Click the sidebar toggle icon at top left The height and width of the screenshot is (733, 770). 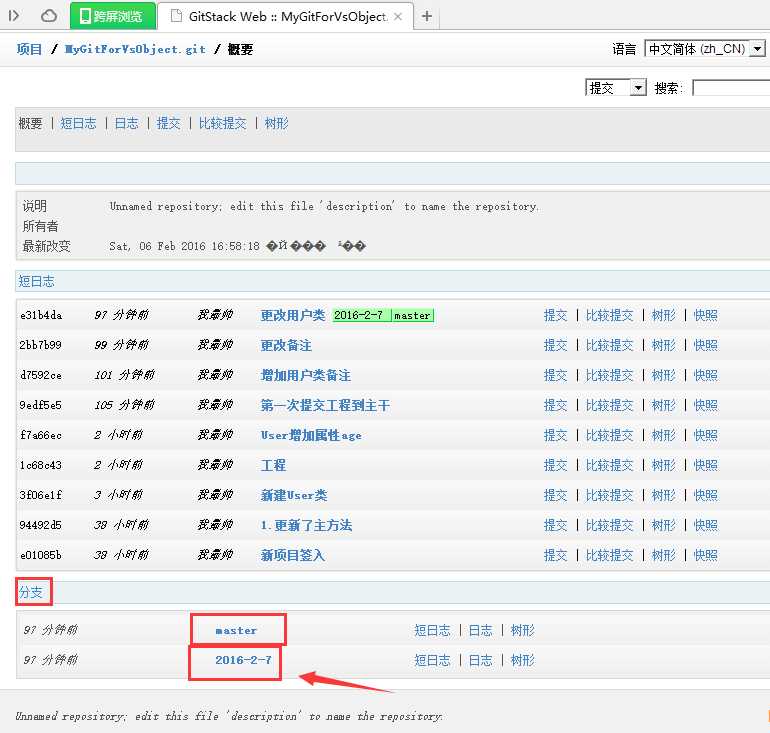pyautogui.click(x=14, y=16)
